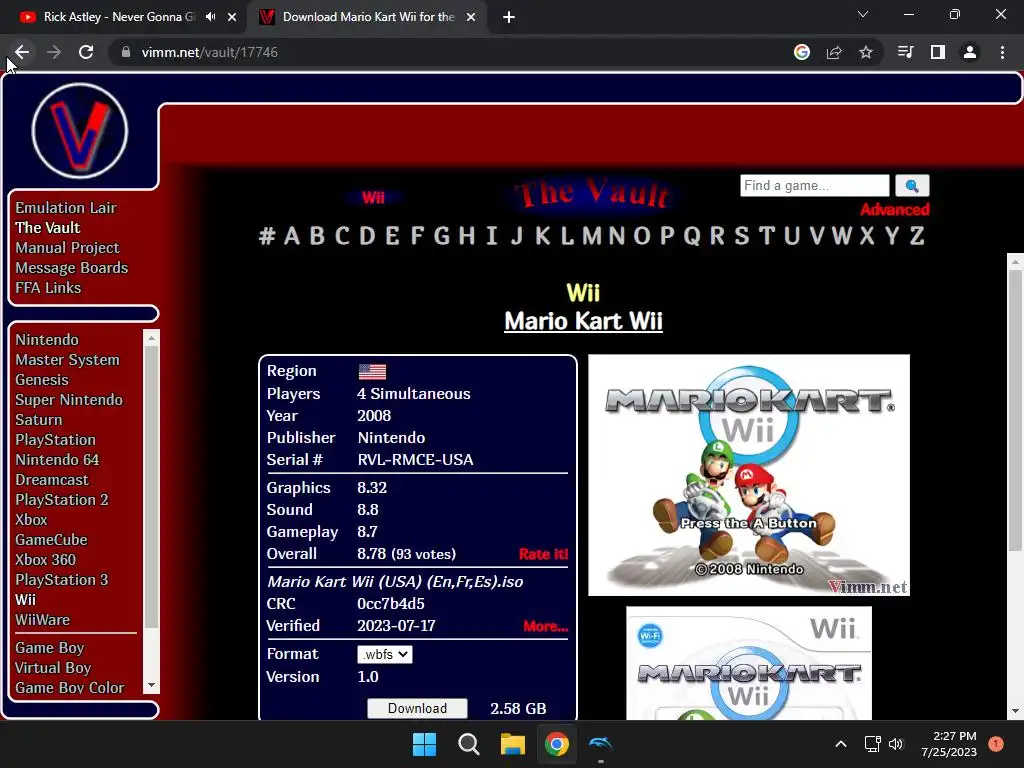Open the Chrome profile icon
1024x768 pixels.
(x=970, y=52)
